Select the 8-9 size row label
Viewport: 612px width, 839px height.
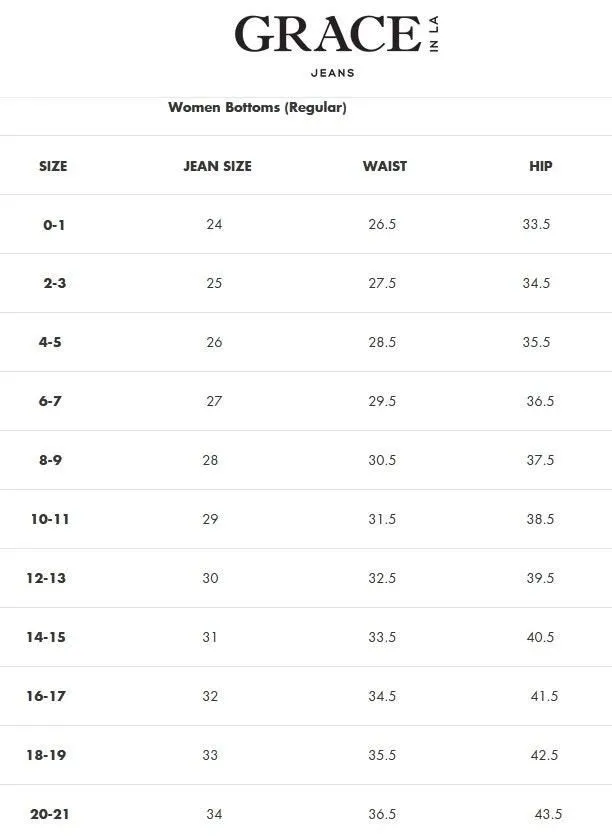pos(50,460)
